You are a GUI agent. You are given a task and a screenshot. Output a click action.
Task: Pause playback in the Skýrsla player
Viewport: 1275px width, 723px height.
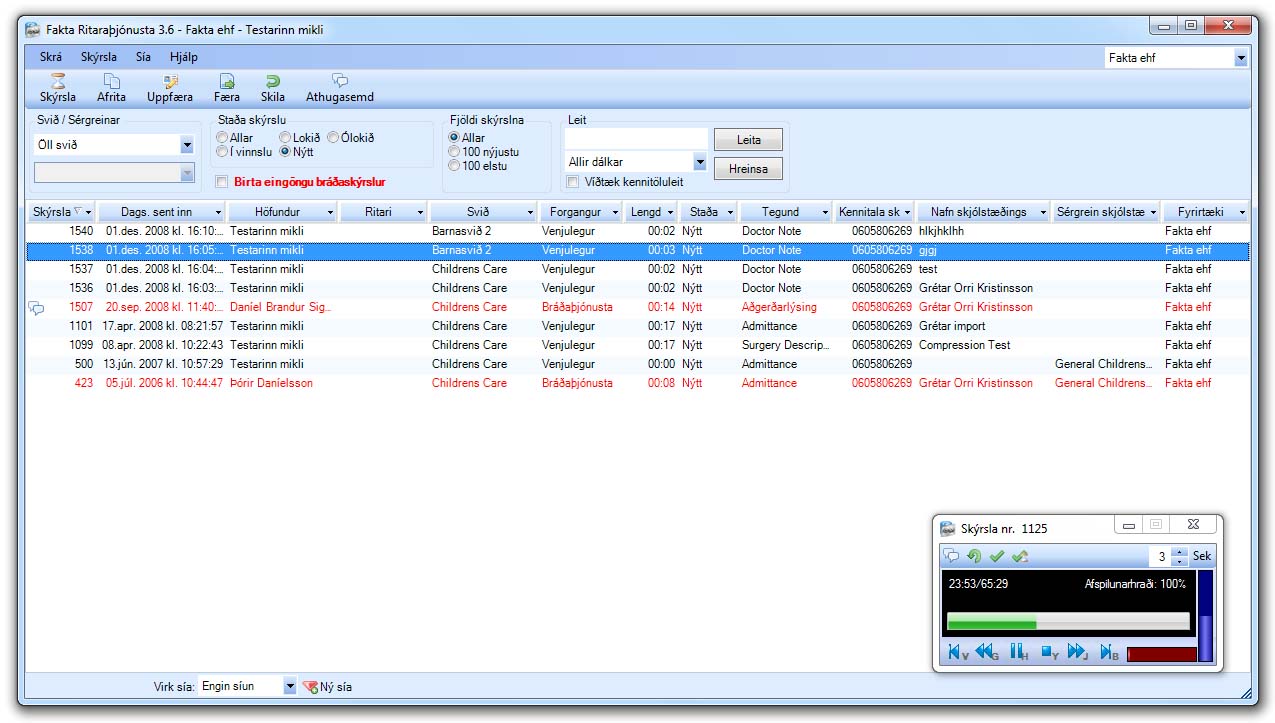tap(1018, 653)
